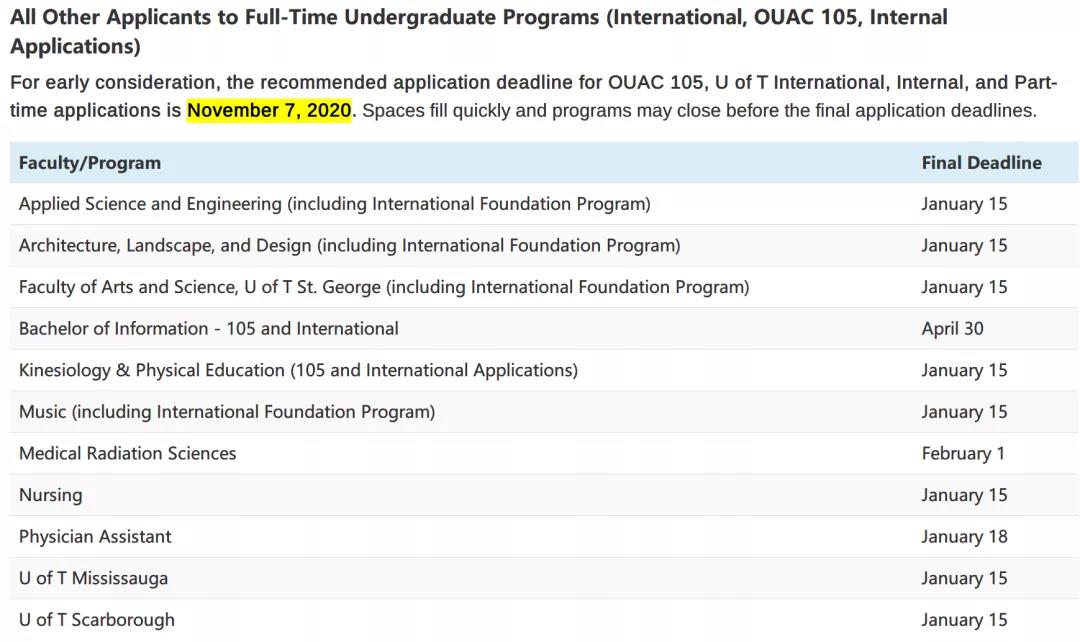Select the Final Deadline column header
The height and width of the screenshot is (642, 1080).
point(982,163)
